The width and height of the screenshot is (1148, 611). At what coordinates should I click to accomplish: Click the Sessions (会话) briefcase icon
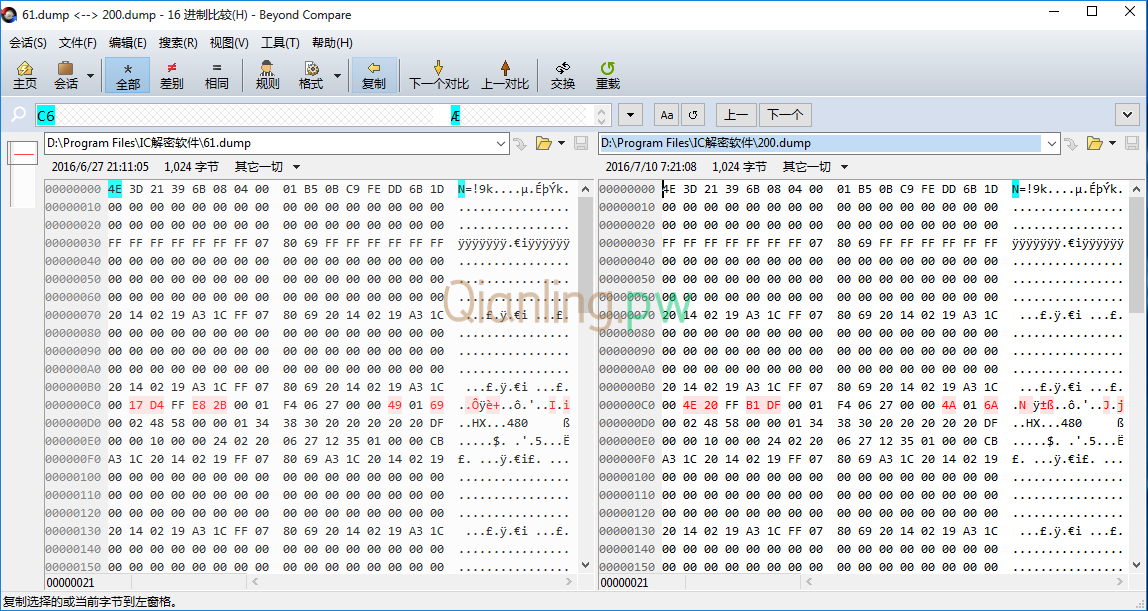[x=66, y=75]
